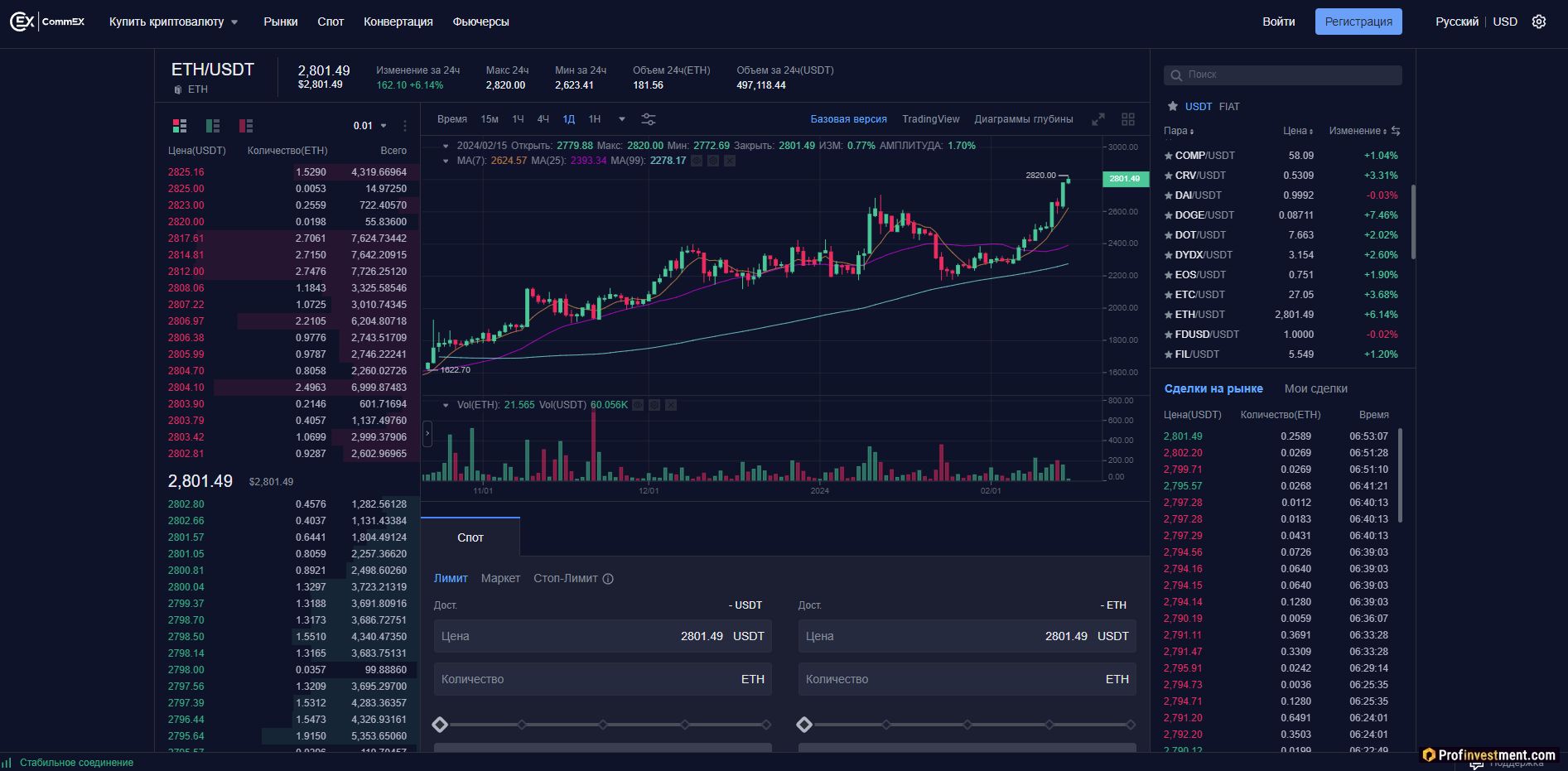This screenshot has height=771, width=1568.
Task: Click the market trades list scrollbar
Action: [1400, 475]
